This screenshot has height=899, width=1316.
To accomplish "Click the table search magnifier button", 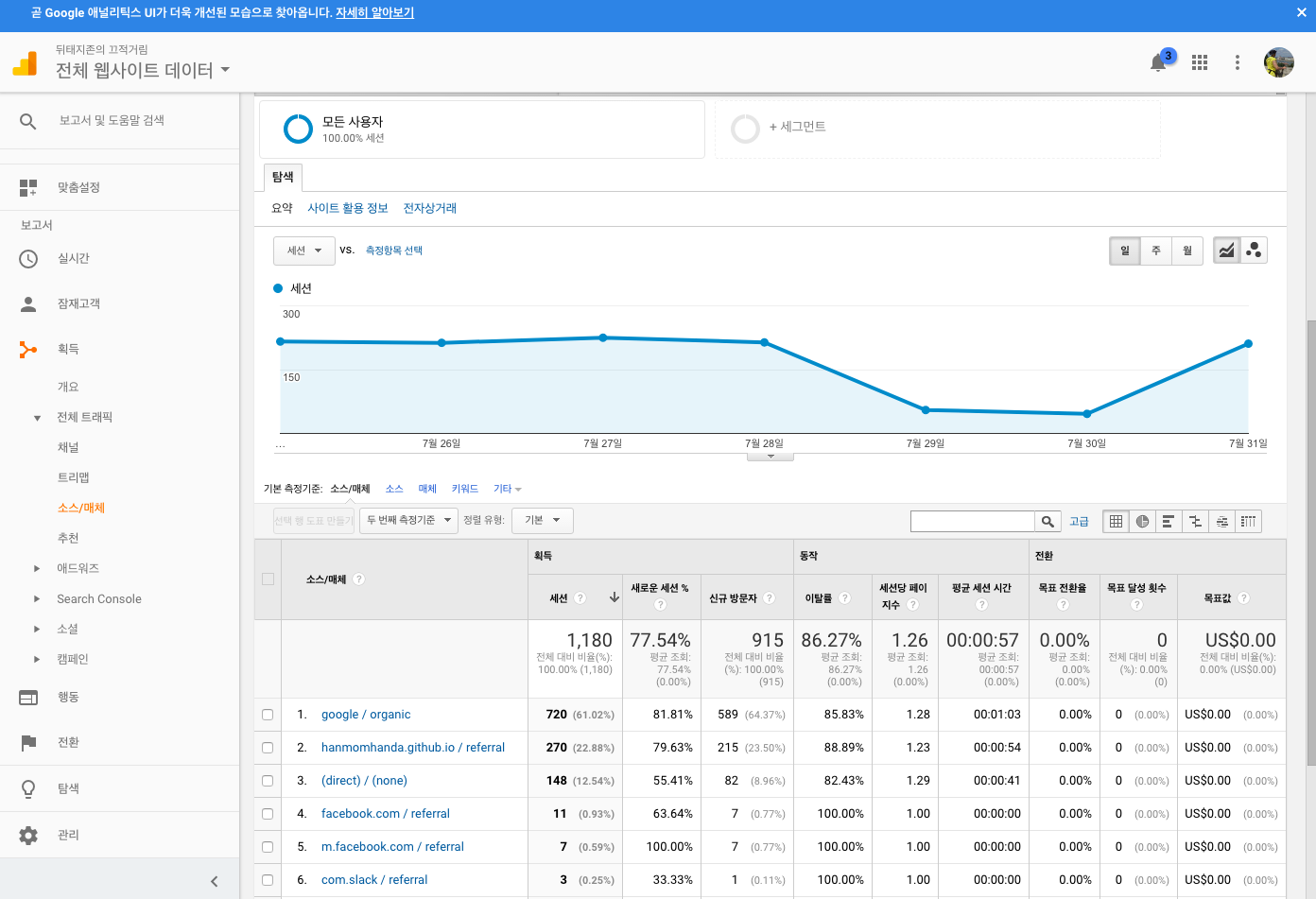I will click(1048, 522).
